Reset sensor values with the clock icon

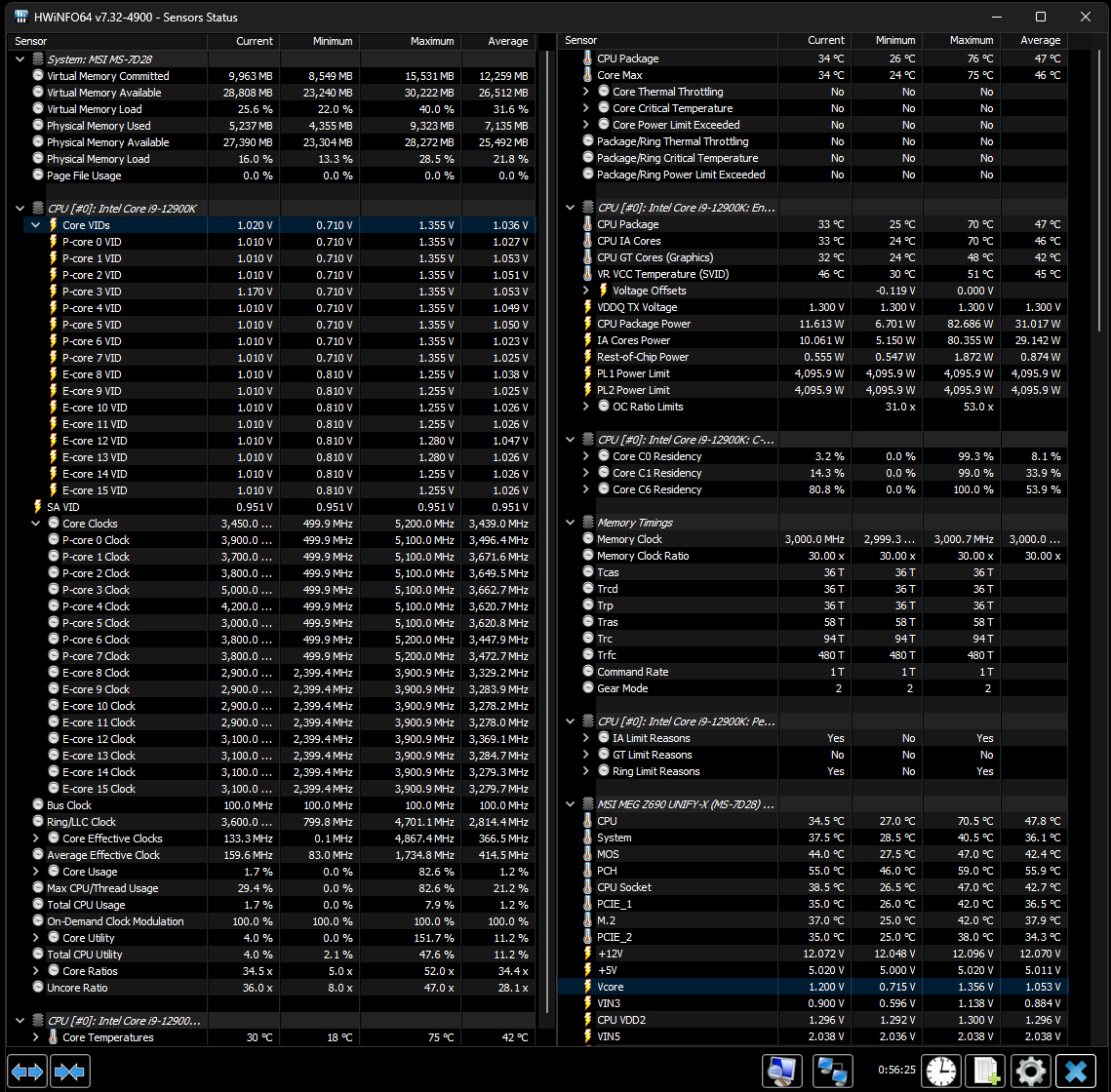click(x=941, y=1071)
